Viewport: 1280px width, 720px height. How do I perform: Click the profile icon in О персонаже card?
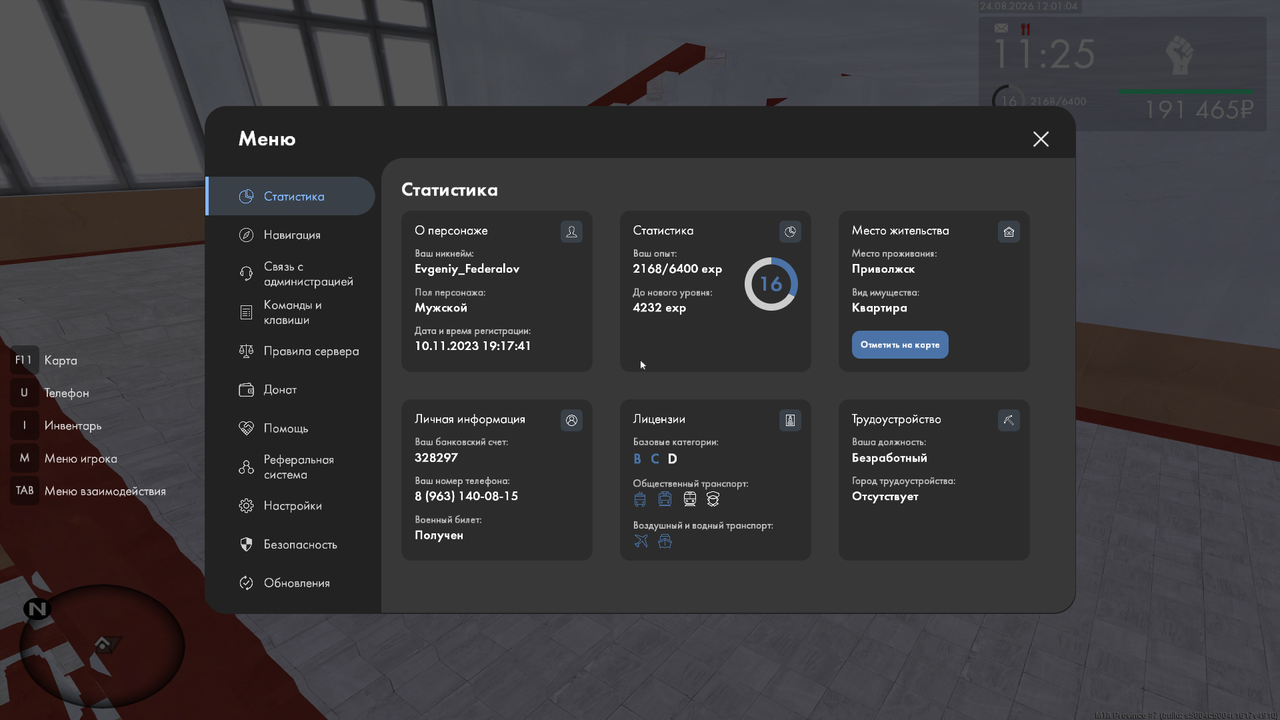[x=571, y=232]
